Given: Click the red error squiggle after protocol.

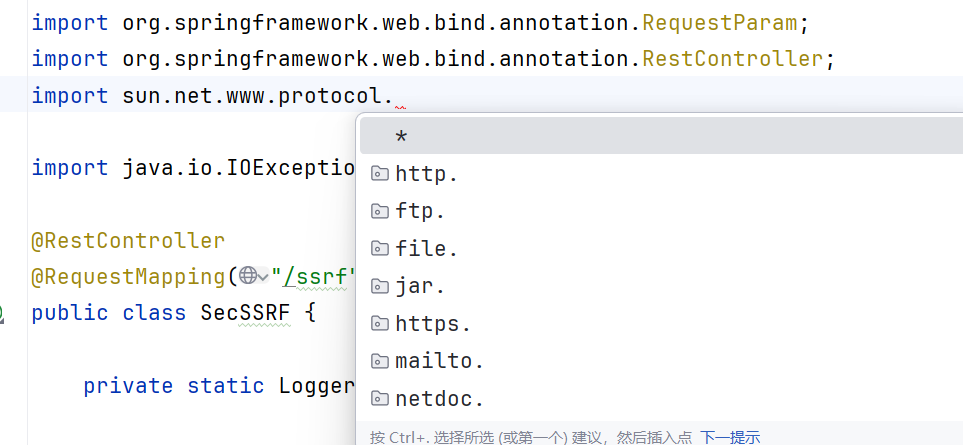Looking at the screenshot, I should (401, 107).
